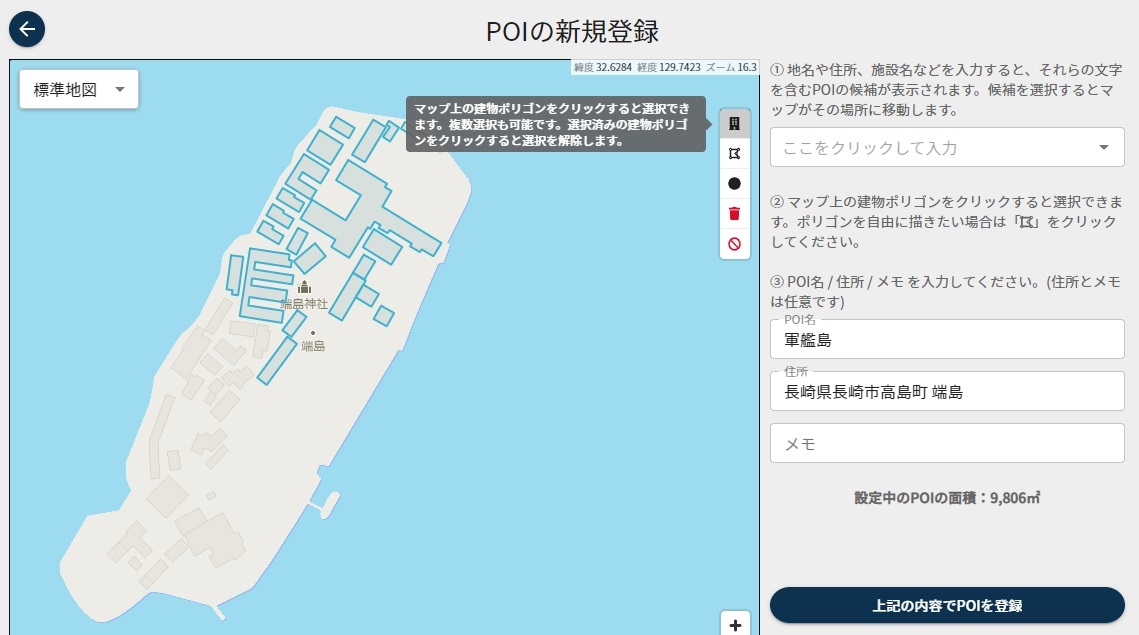This screenshot has height=635, width=1139.
Task: Open the 標準地図 map style dropdown
Action: click(x=79, y=89)
